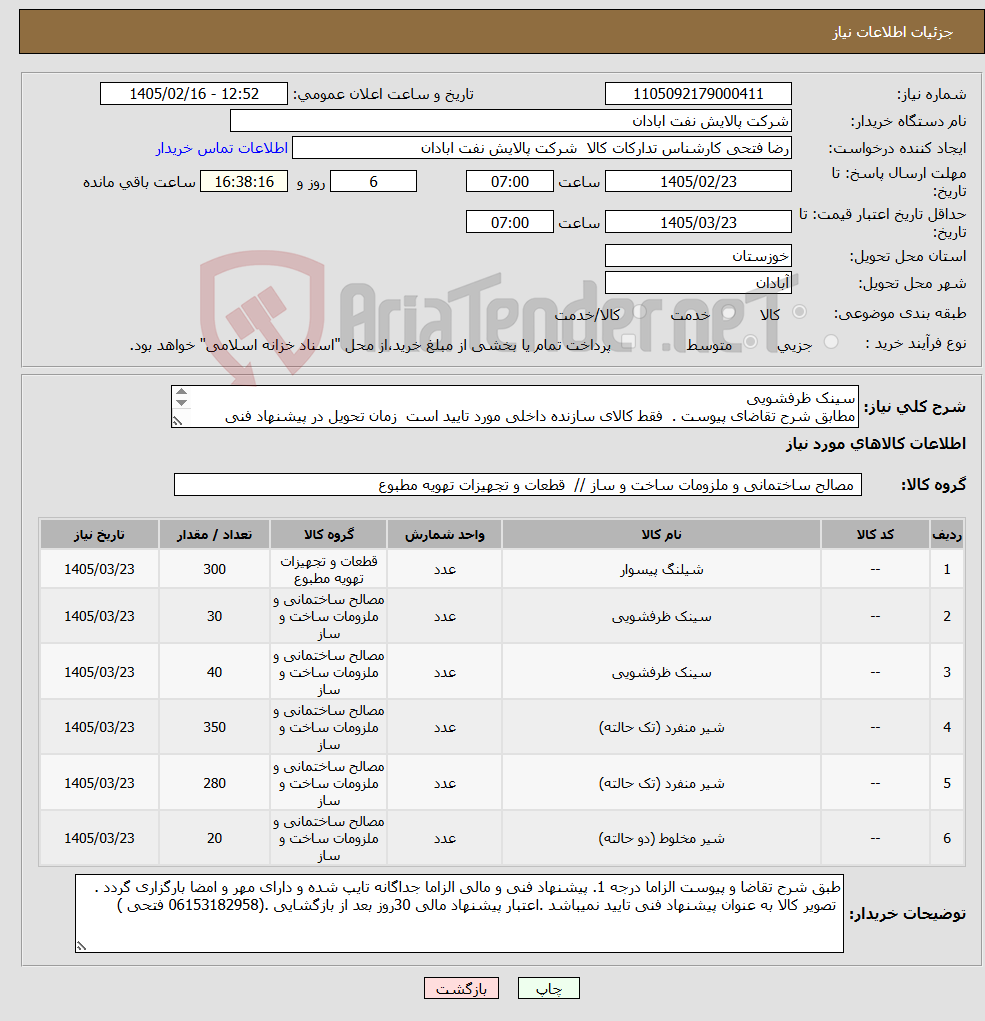Click quantity 20 in row 6
The width and height of the screenshot is (985, 1021).
pos(214,839)
